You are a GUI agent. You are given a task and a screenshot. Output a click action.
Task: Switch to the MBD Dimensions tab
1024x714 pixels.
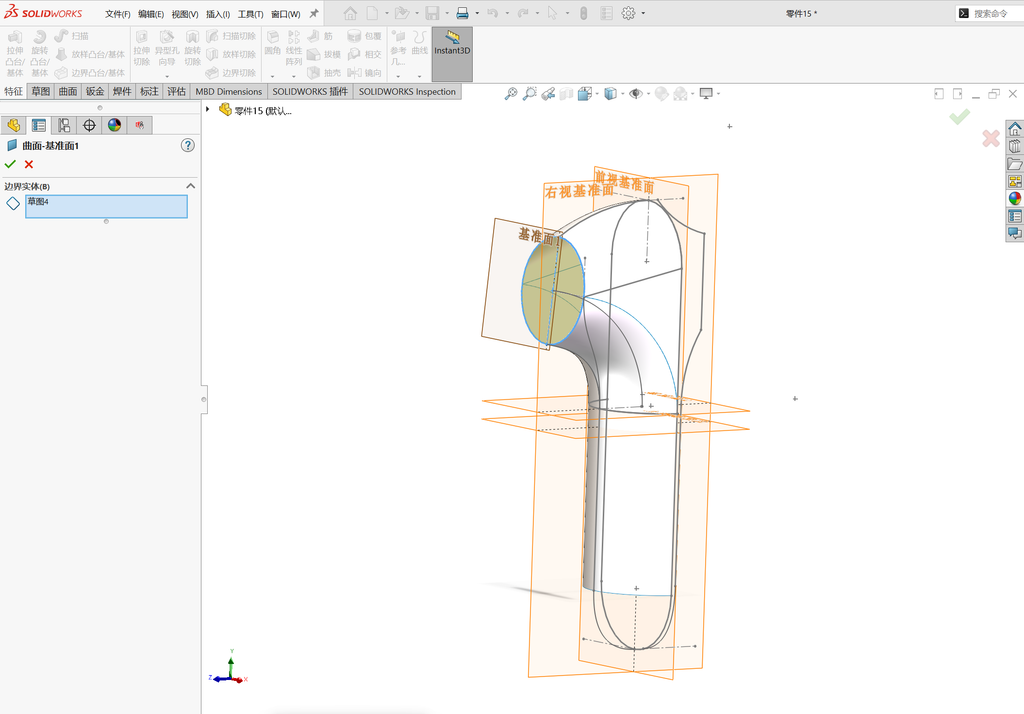pos(229,91)
